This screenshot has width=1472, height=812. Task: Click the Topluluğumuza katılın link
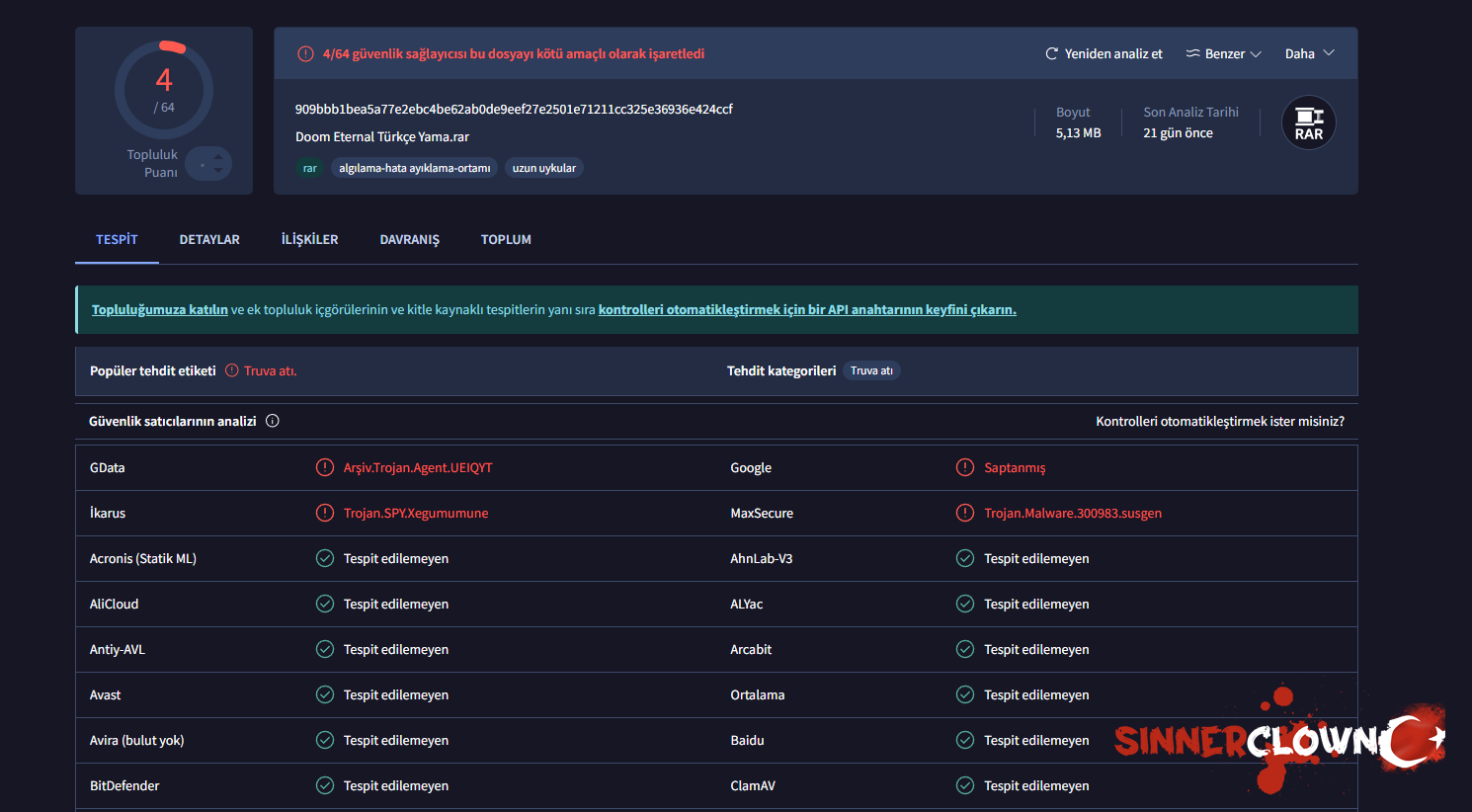pos(160,309)
